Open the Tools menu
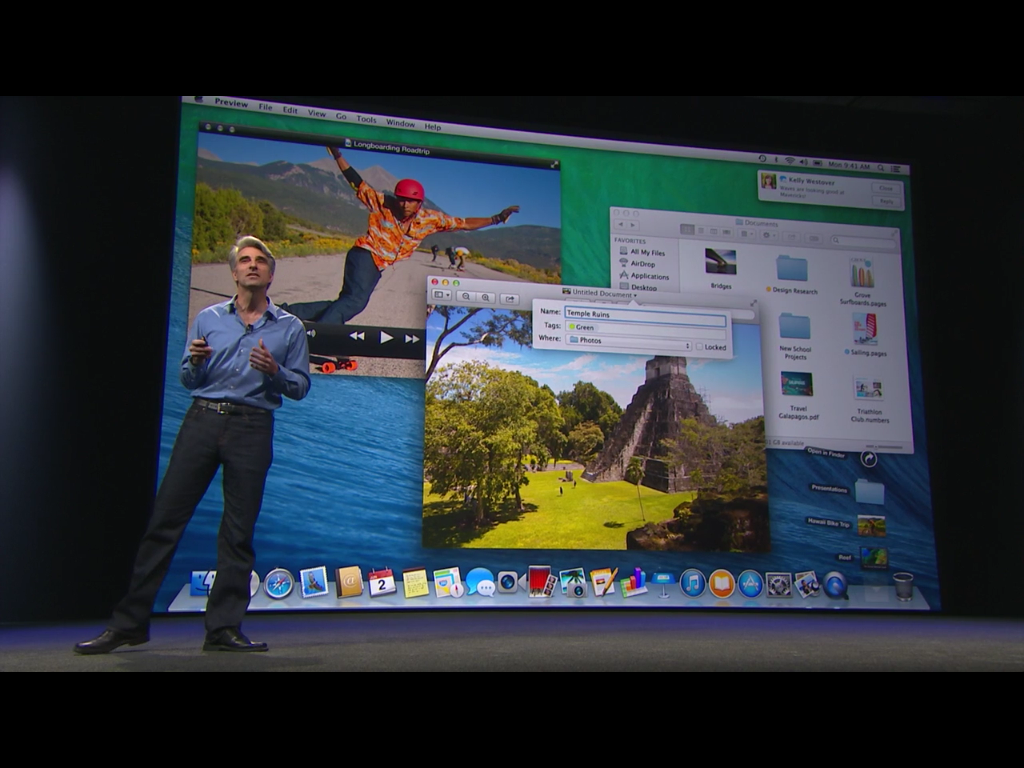 point(366,119)
